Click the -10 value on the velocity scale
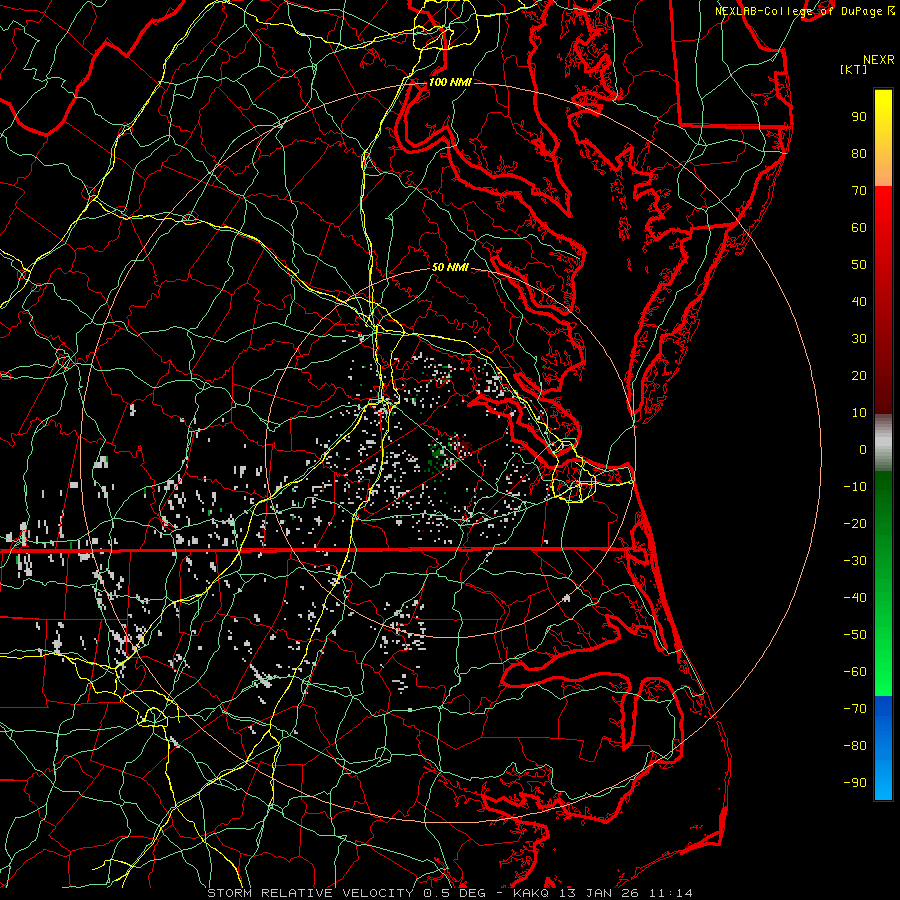 click(855, 487)
